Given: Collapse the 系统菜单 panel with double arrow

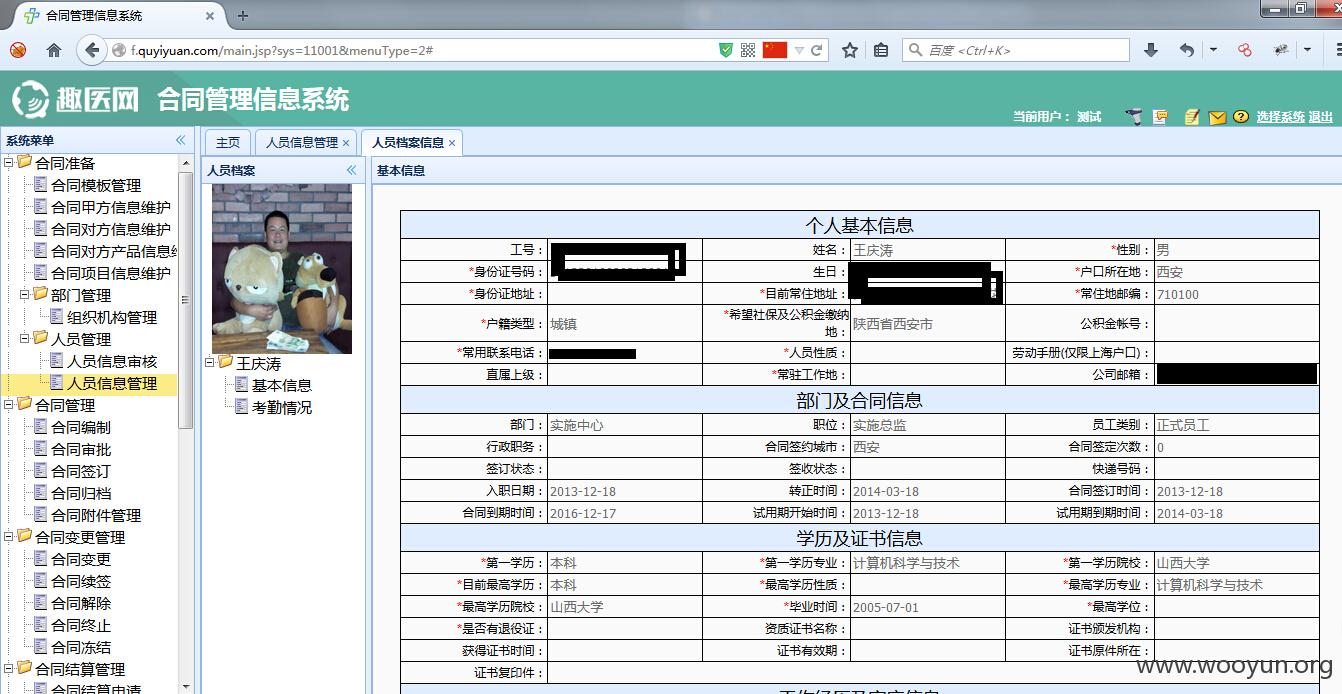Looking at the screenshot, I should pos(181,140).
